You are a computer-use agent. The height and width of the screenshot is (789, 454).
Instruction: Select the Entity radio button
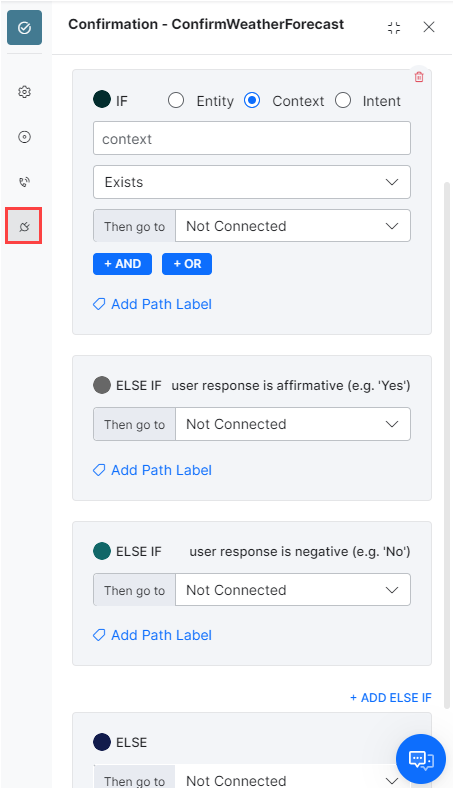pos(176,101)
